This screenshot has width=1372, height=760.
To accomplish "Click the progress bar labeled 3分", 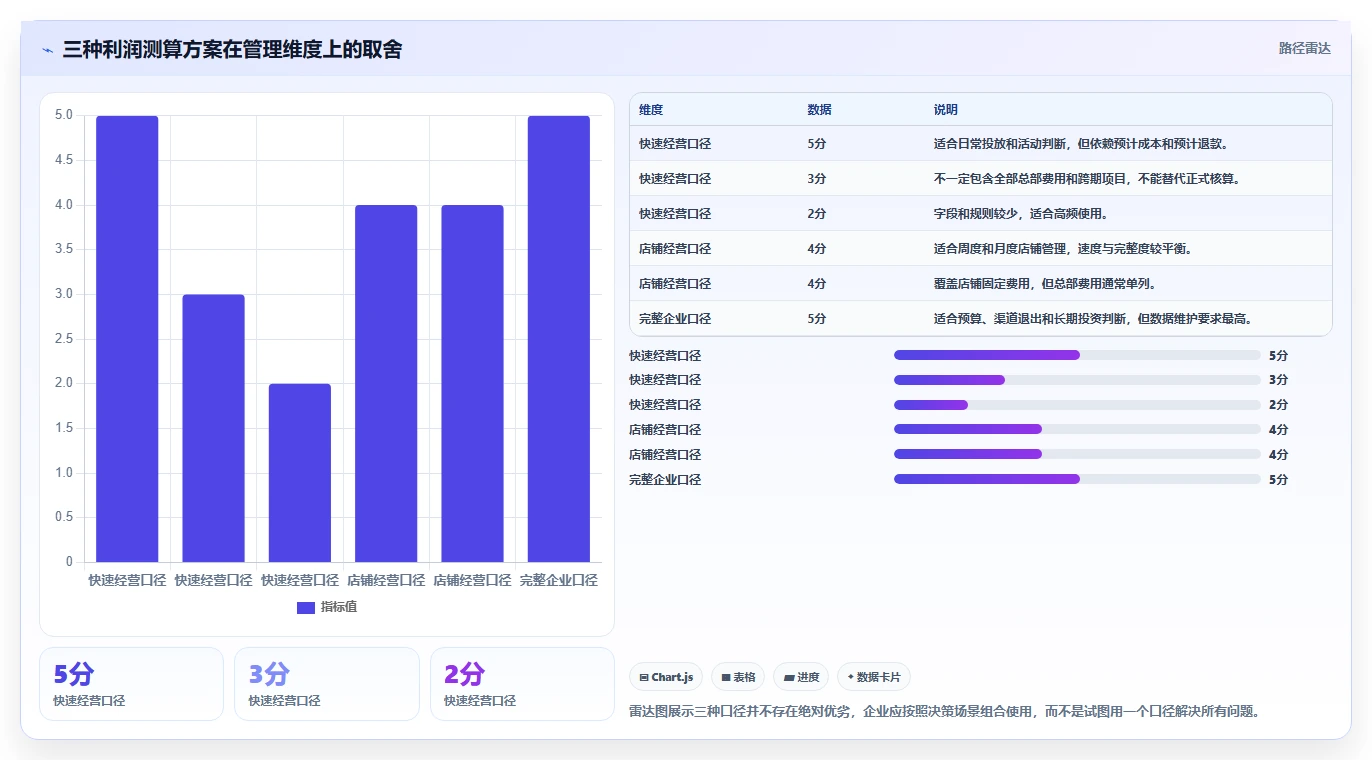I will click(1077, 380).
